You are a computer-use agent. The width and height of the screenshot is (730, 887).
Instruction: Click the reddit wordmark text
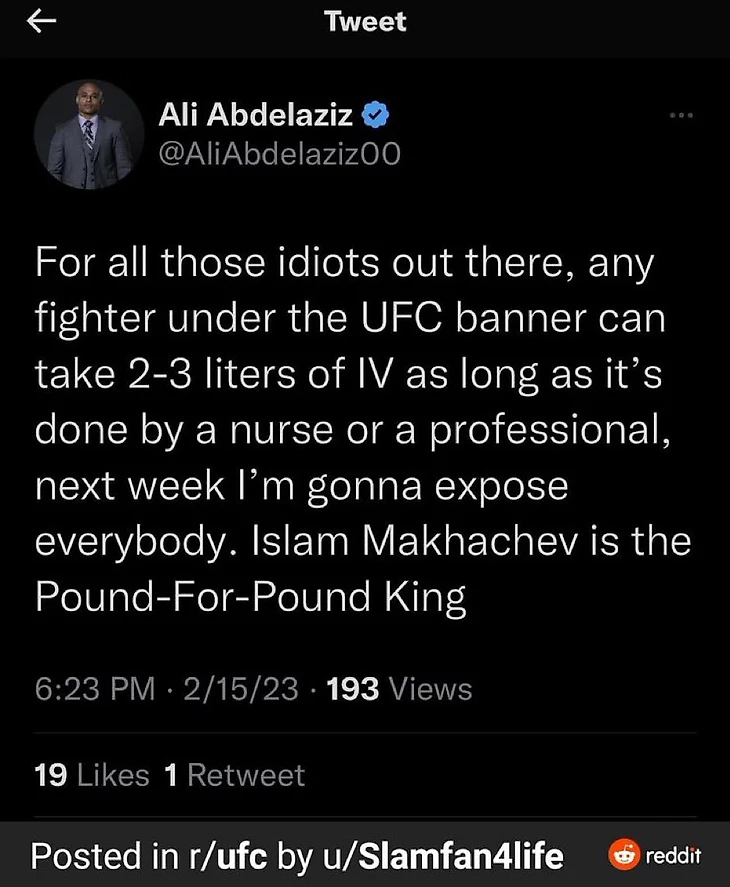click(x=674, y=857)
